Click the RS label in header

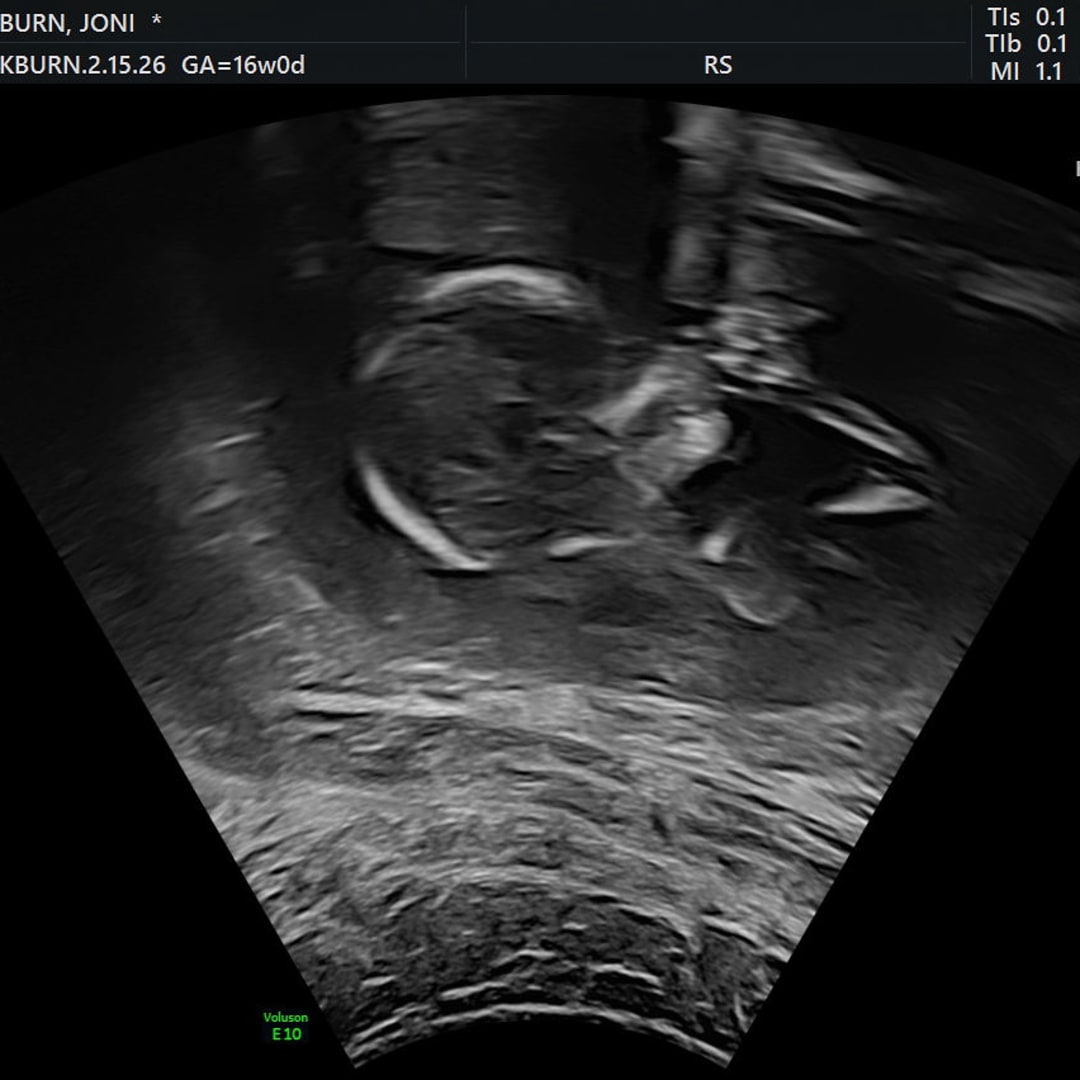click(717, 66)
